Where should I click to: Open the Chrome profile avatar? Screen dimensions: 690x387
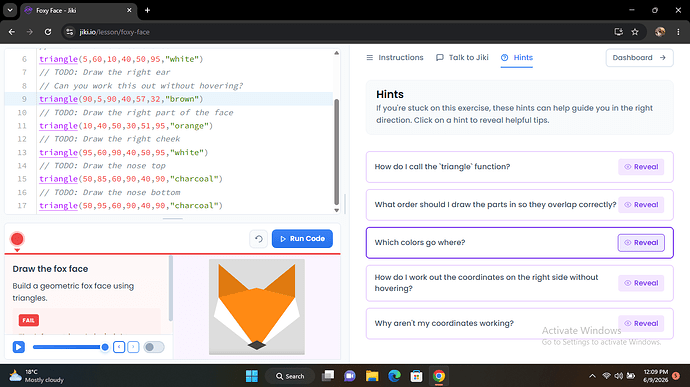pos(660,32)
